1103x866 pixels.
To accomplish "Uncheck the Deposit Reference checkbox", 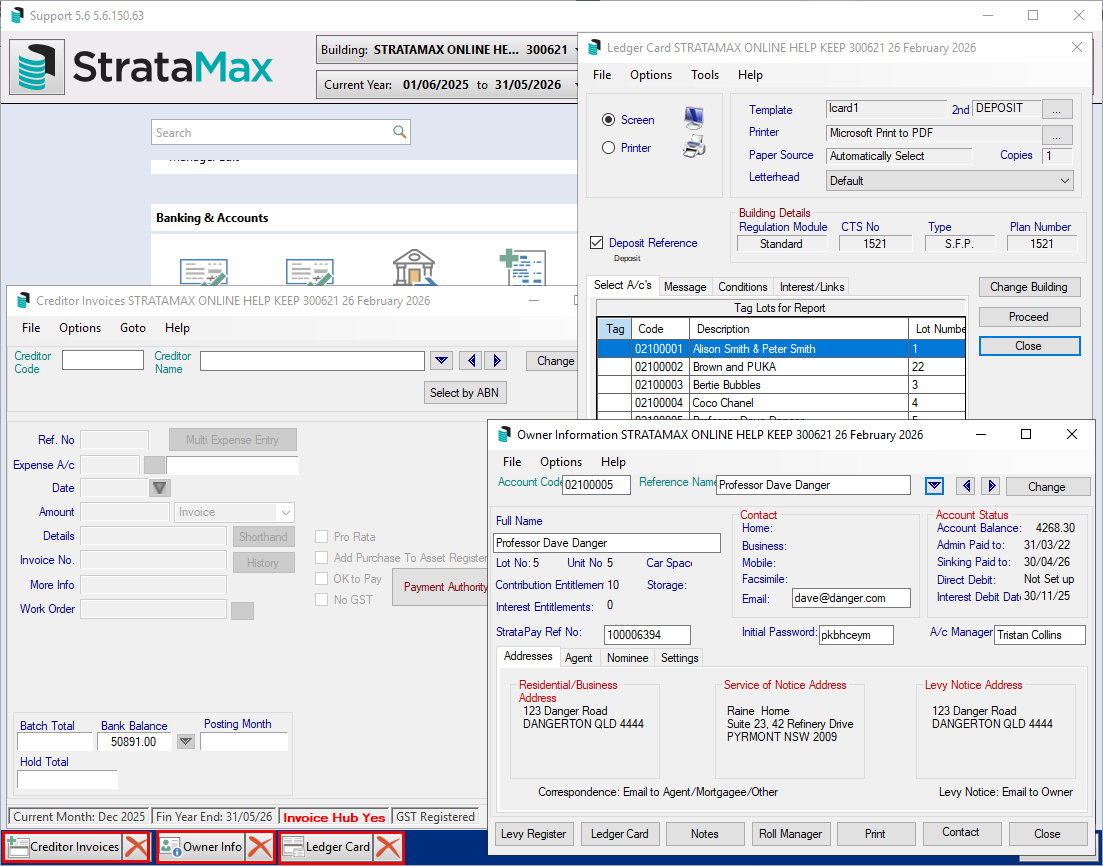I will pos(597,243).
